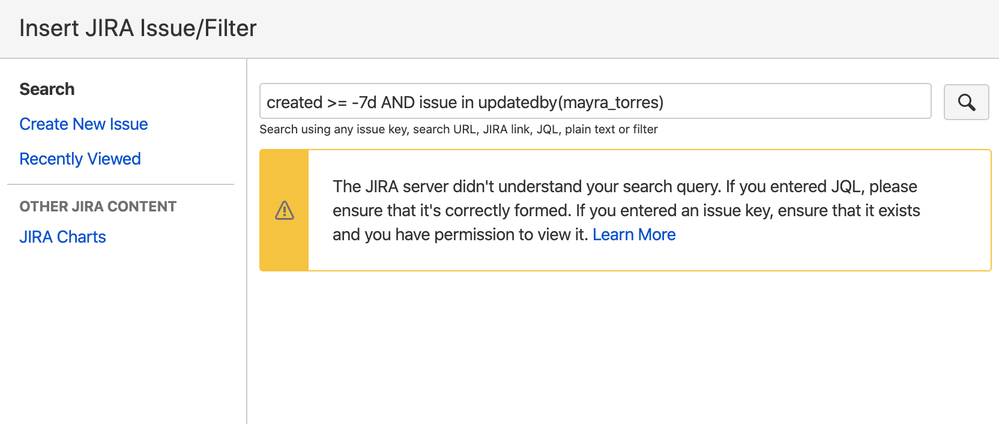Image resolution: width=999 pixels, height=424 pixels.
Task: Follow the Learn More link in the warning
Action: [634, 235]
